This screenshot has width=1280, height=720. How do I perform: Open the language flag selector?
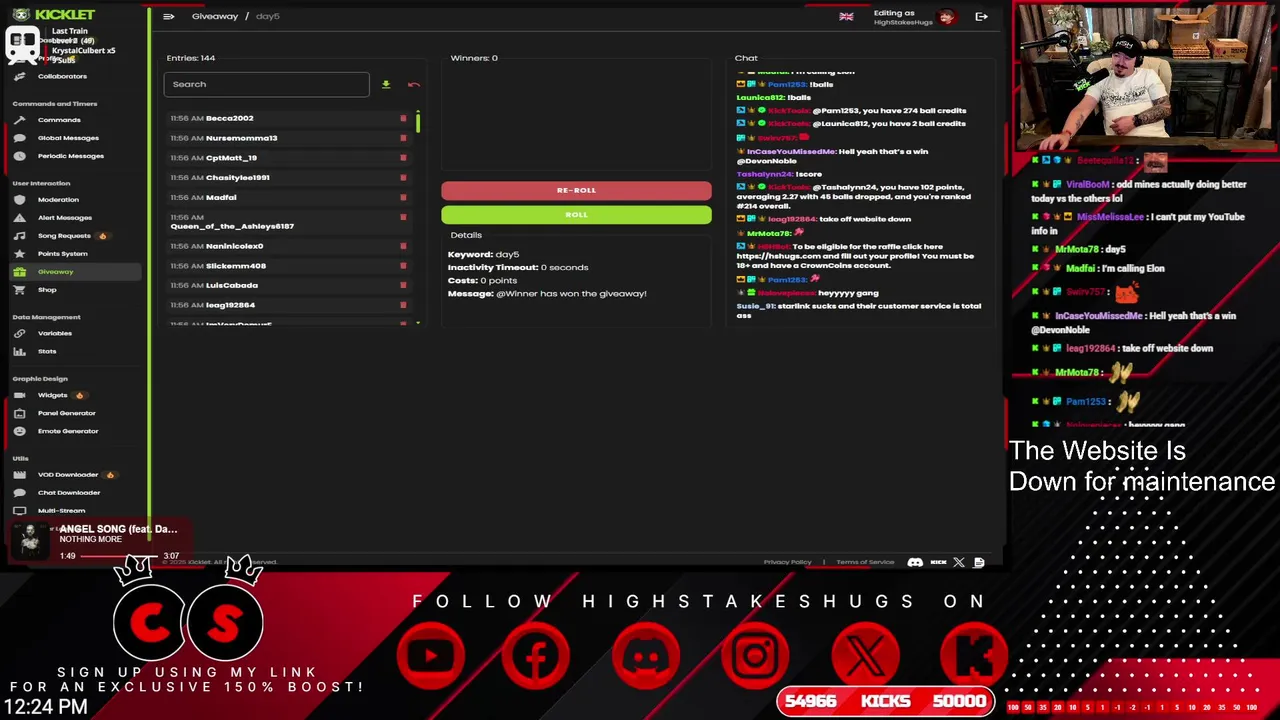tap(846, 16)
